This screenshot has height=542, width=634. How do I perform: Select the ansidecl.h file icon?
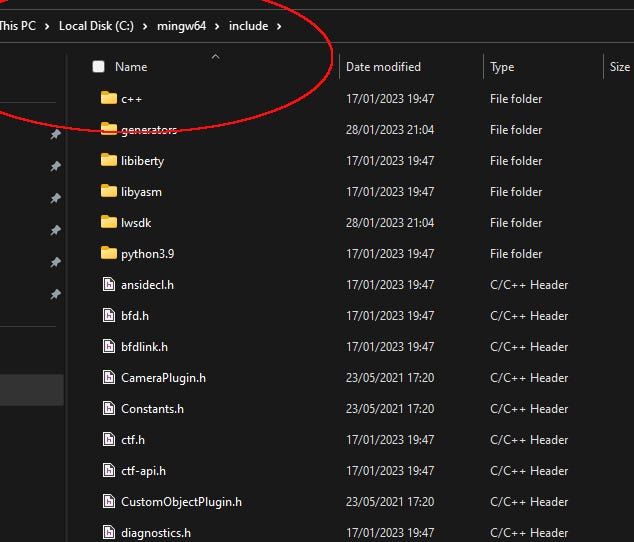[109, 284]
